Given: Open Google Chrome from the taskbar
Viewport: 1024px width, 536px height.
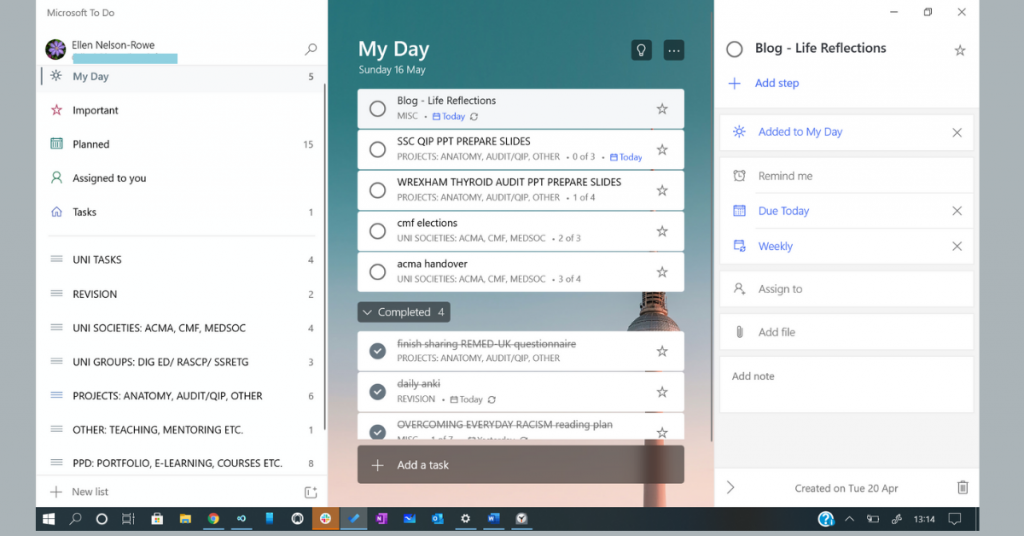Looking at the screenshot, I should (x=213, y=519).
